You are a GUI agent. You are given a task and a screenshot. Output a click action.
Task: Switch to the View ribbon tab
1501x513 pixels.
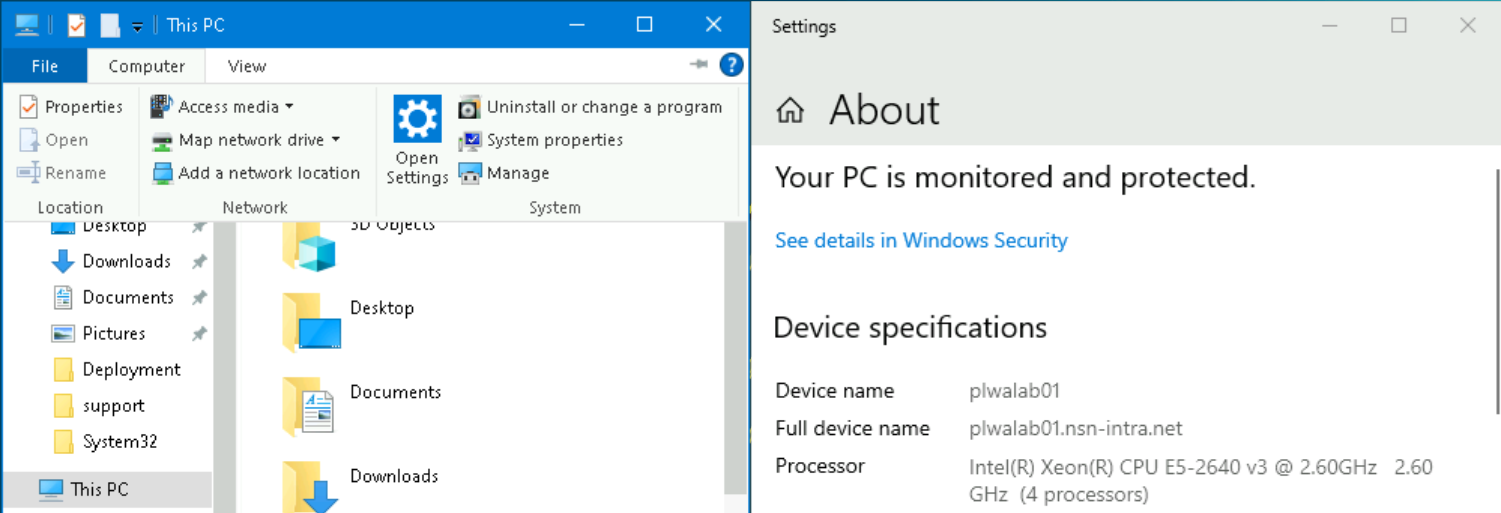pyautogui.click(x=246, y=66)
